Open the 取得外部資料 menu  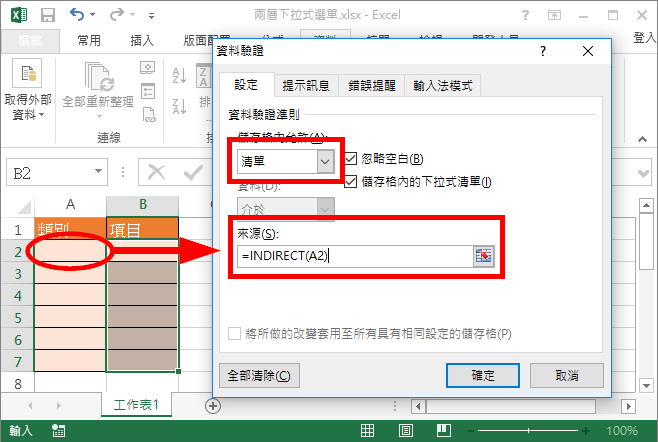28,90
